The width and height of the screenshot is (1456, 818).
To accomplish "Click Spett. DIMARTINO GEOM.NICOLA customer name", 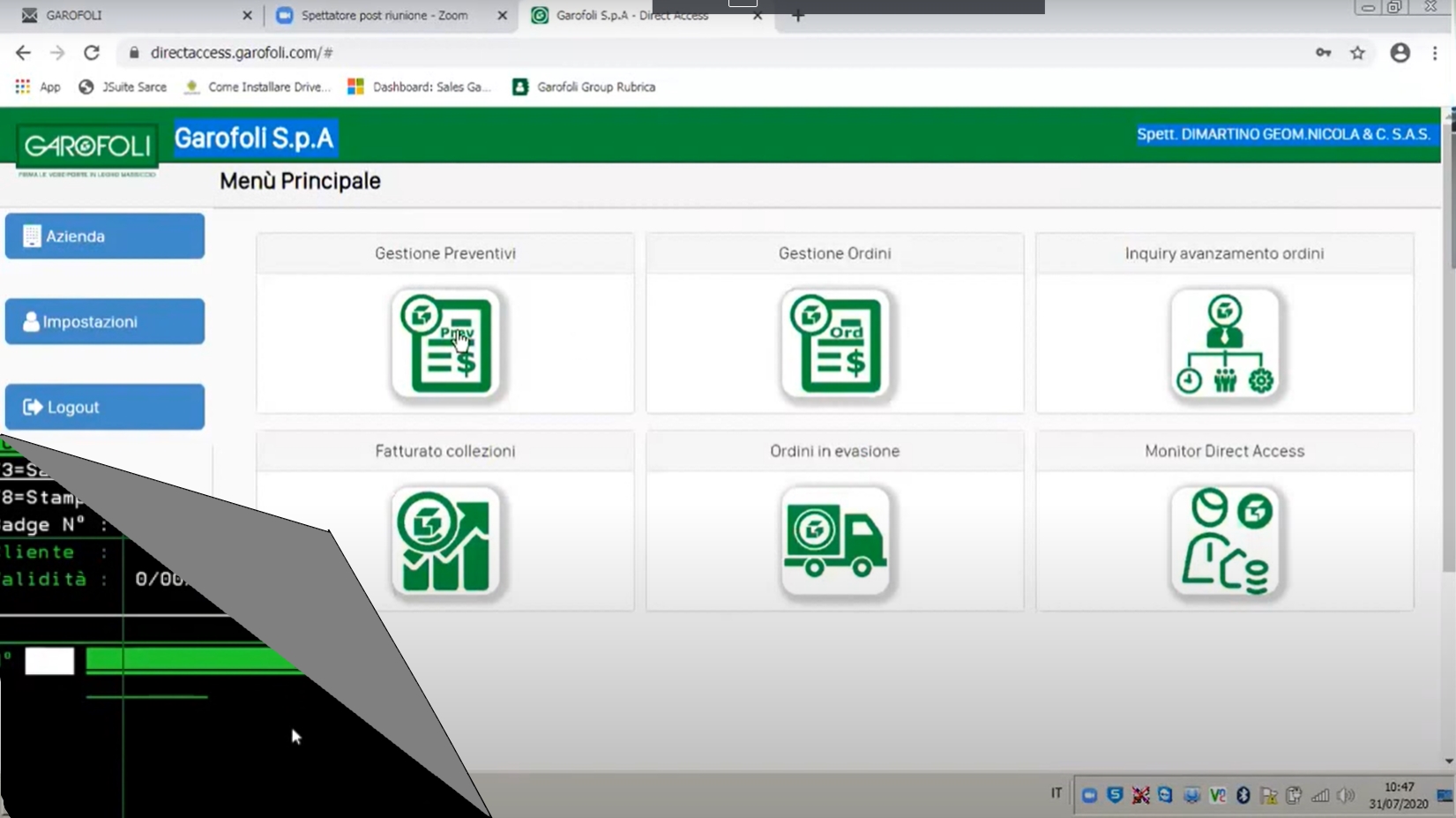I will pyautogui.click(x=1283, y=134).
